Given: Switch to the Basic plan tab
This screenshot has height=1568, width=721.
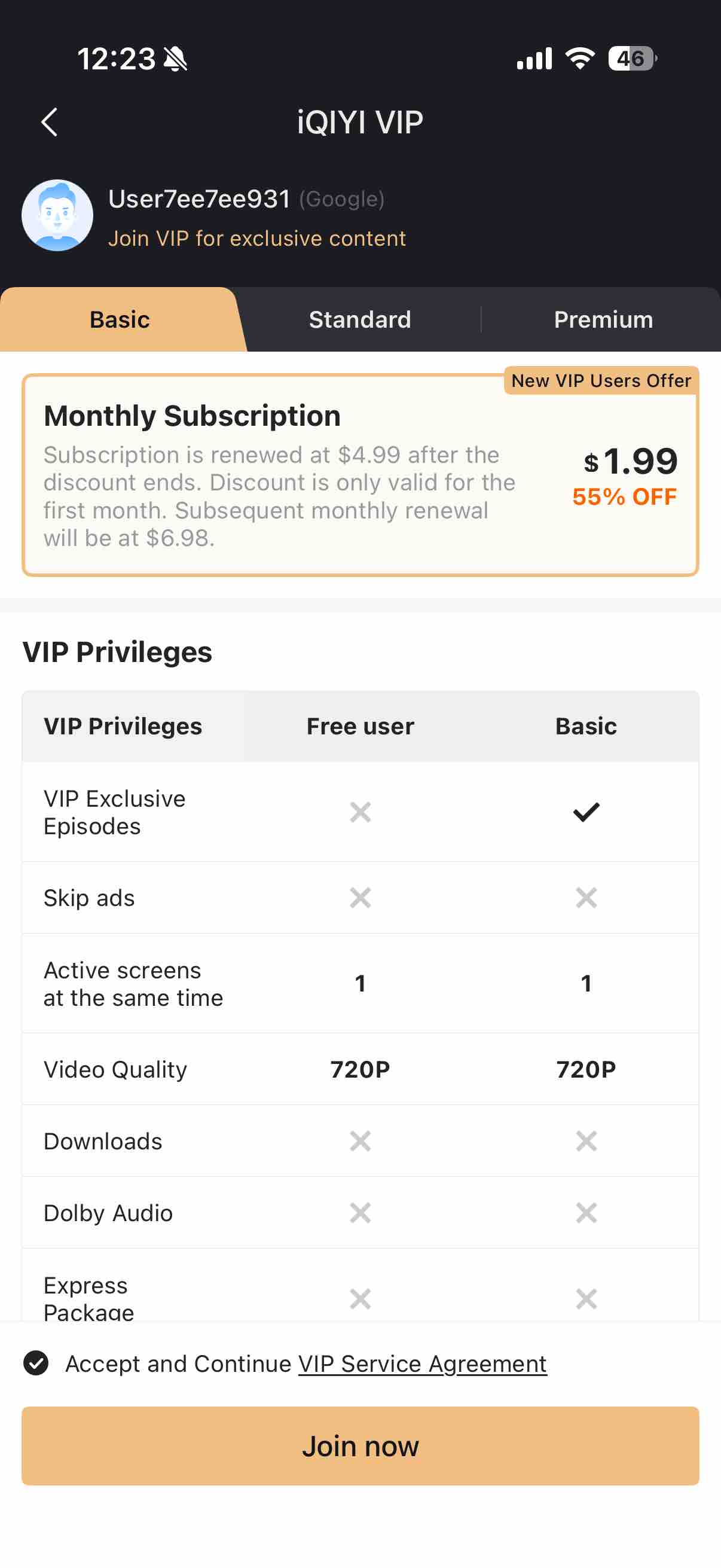Looking at the screenshot, I should pos(120,319).
